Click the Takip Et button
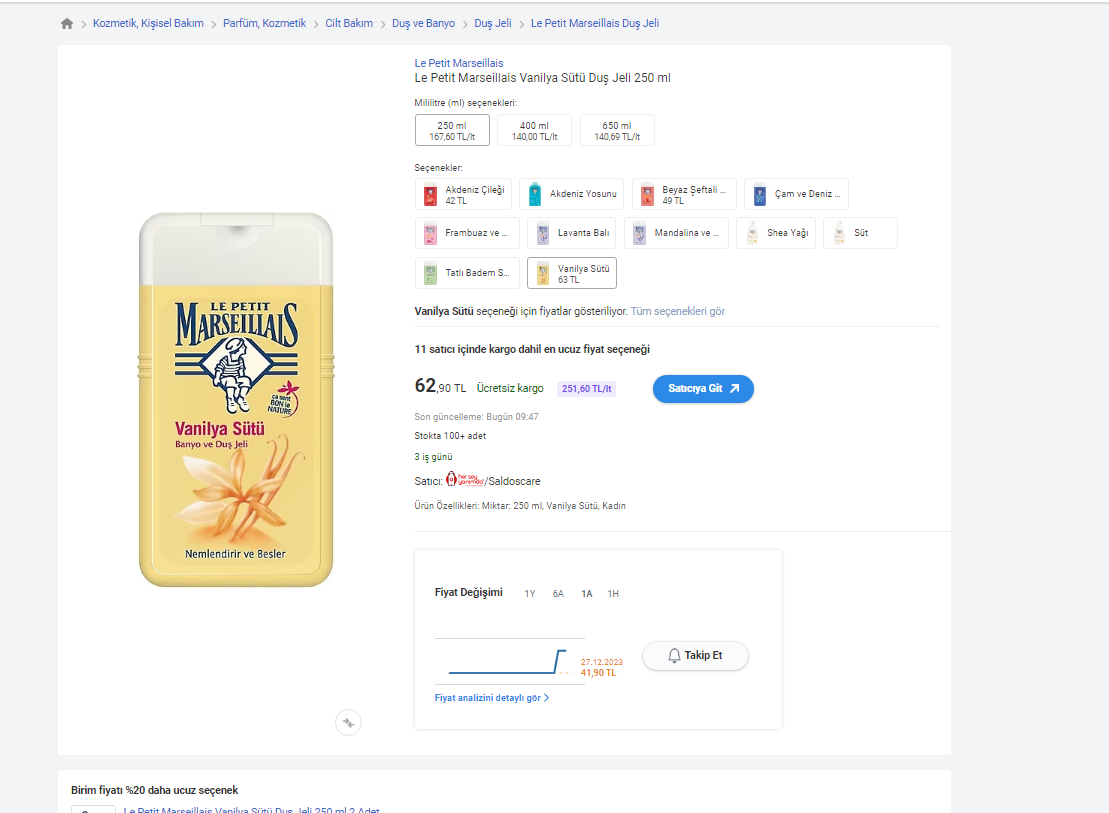Image resolution: width=1109 pixels, height=813 pixels. tap(695, 655)
